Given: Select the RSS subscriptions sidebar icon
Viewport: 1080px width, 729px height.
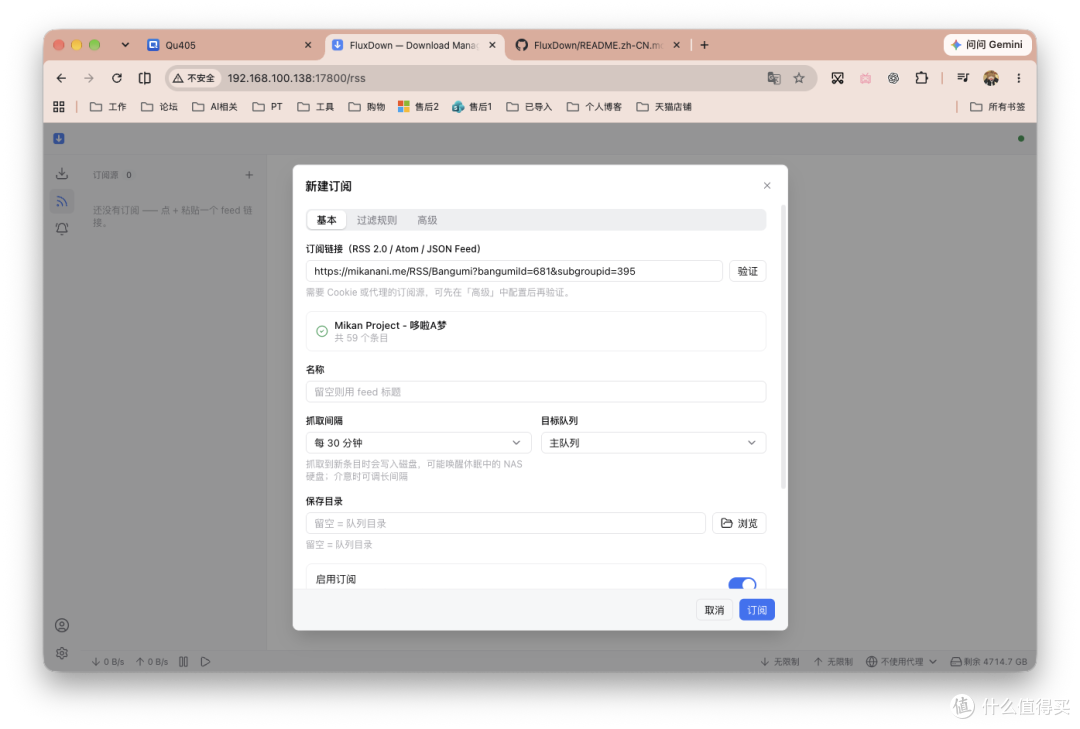Looking at the screenshot, I should [x=61, y=201].
